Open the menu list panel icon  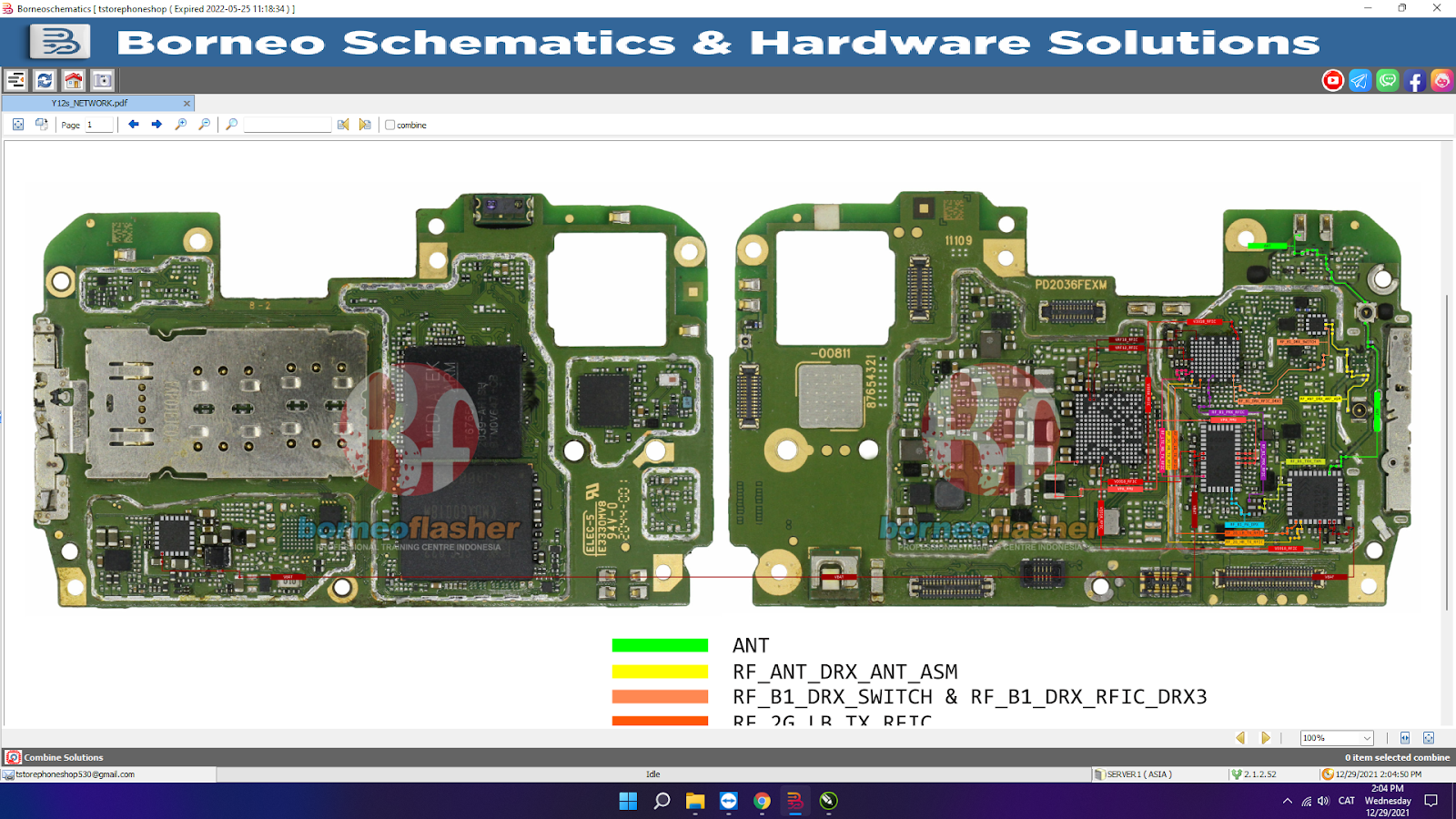(15, 80)
